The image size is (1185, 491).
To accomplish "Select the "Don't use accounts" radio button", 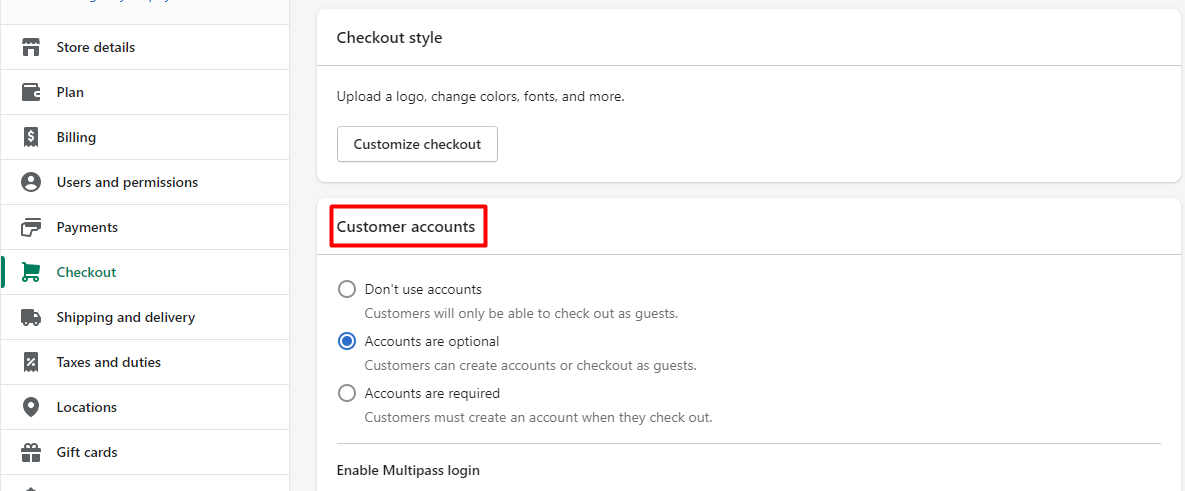I will (347, 289).
